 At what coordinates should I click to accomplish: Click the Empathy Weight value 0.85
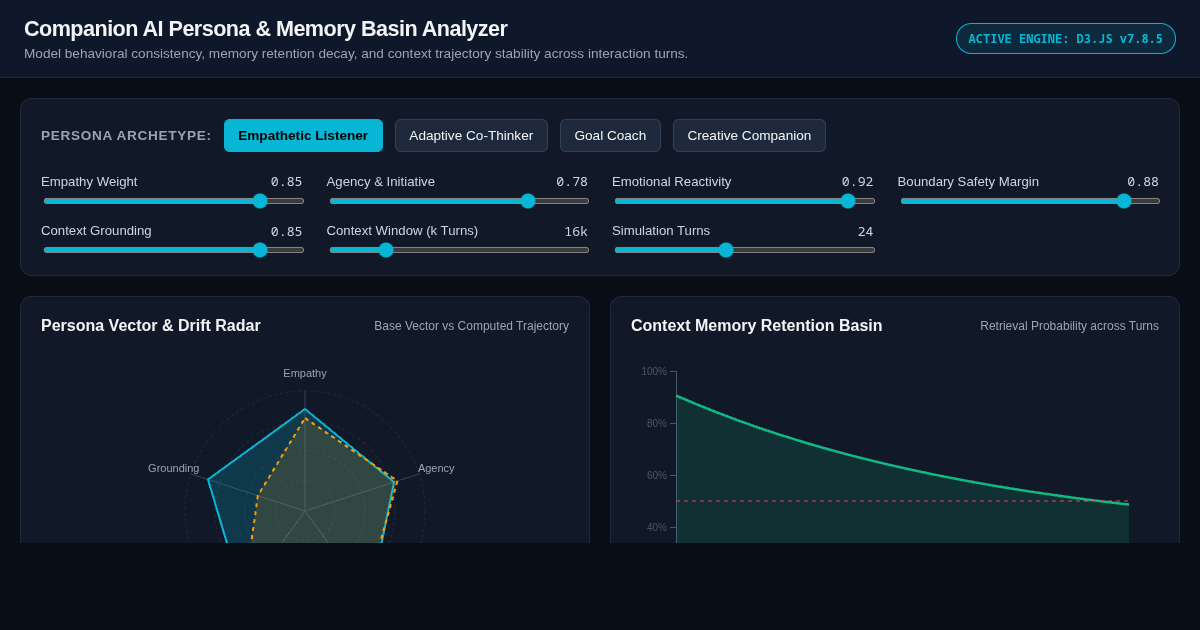tap(286, 182)
